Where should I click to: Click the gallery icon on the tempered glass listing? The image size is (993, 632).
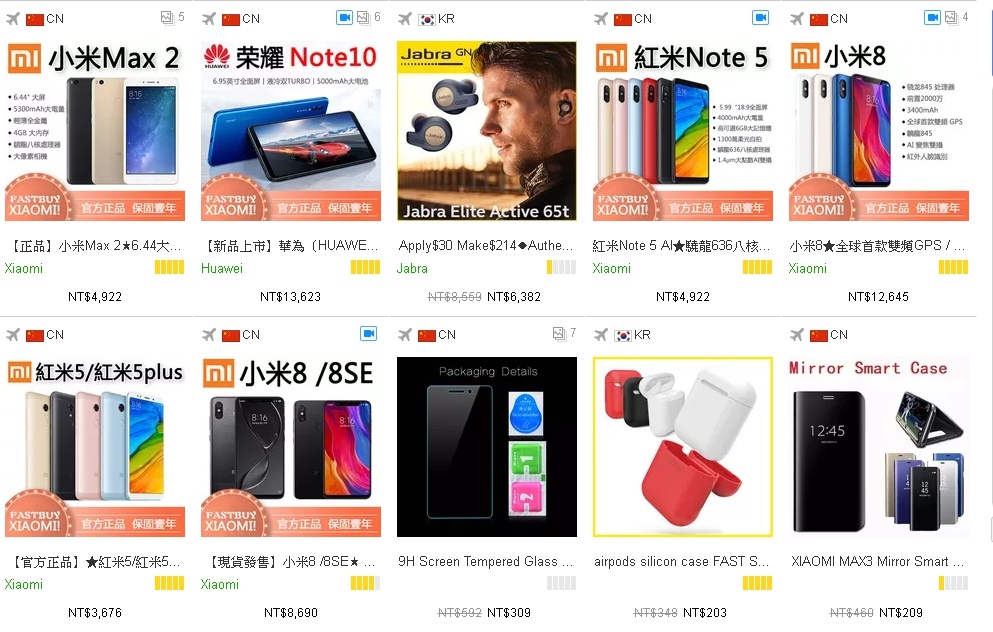559,333
